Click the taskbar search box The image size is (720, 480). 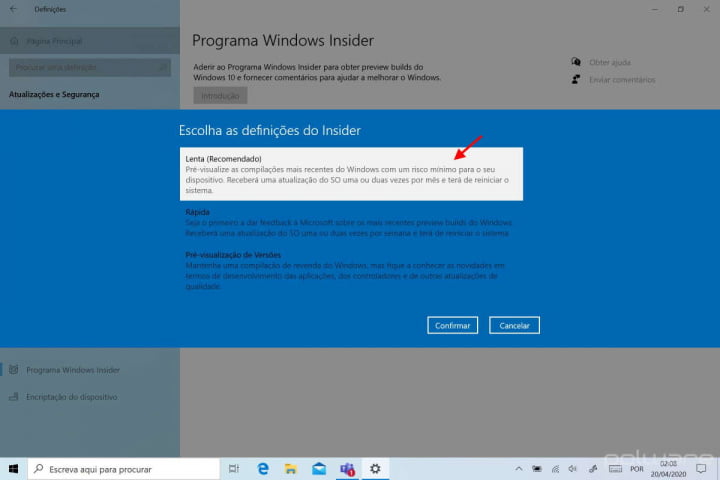[x=122, y=468]
